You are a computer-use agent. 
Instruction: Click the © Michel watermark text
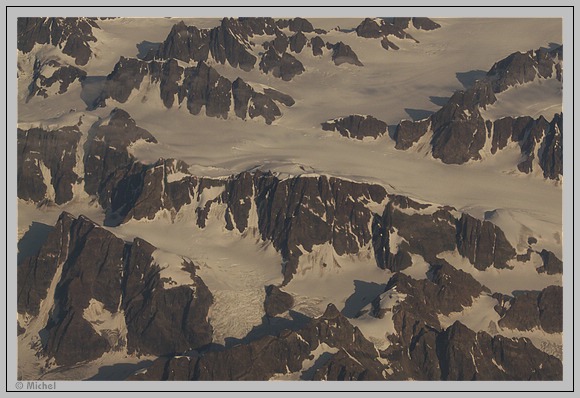[x=36, y=386]
